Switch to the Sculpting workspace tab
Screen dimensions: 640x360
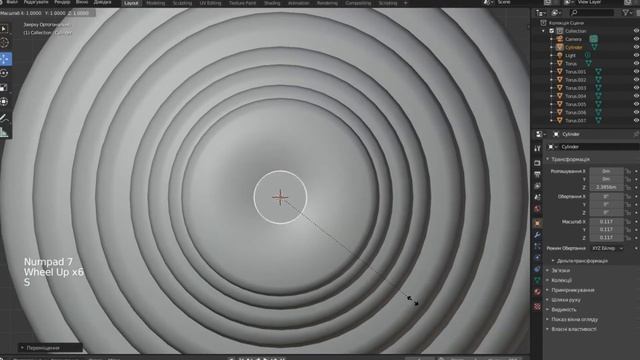pyautogui.click(x=182, y=3)
